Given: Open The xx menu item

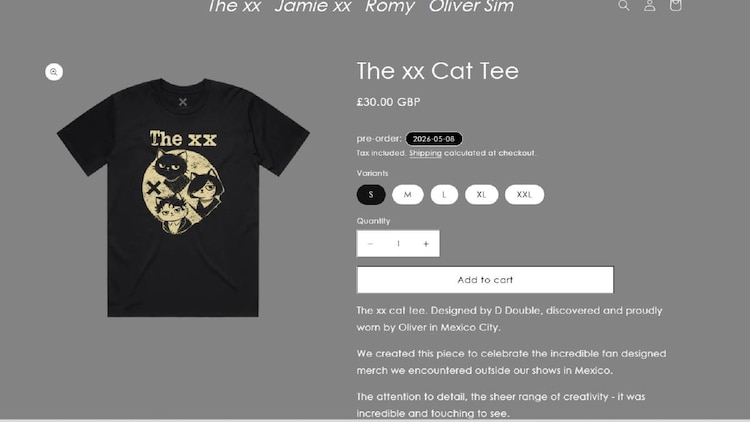Looking at the screenshot, I should [234, 6].
